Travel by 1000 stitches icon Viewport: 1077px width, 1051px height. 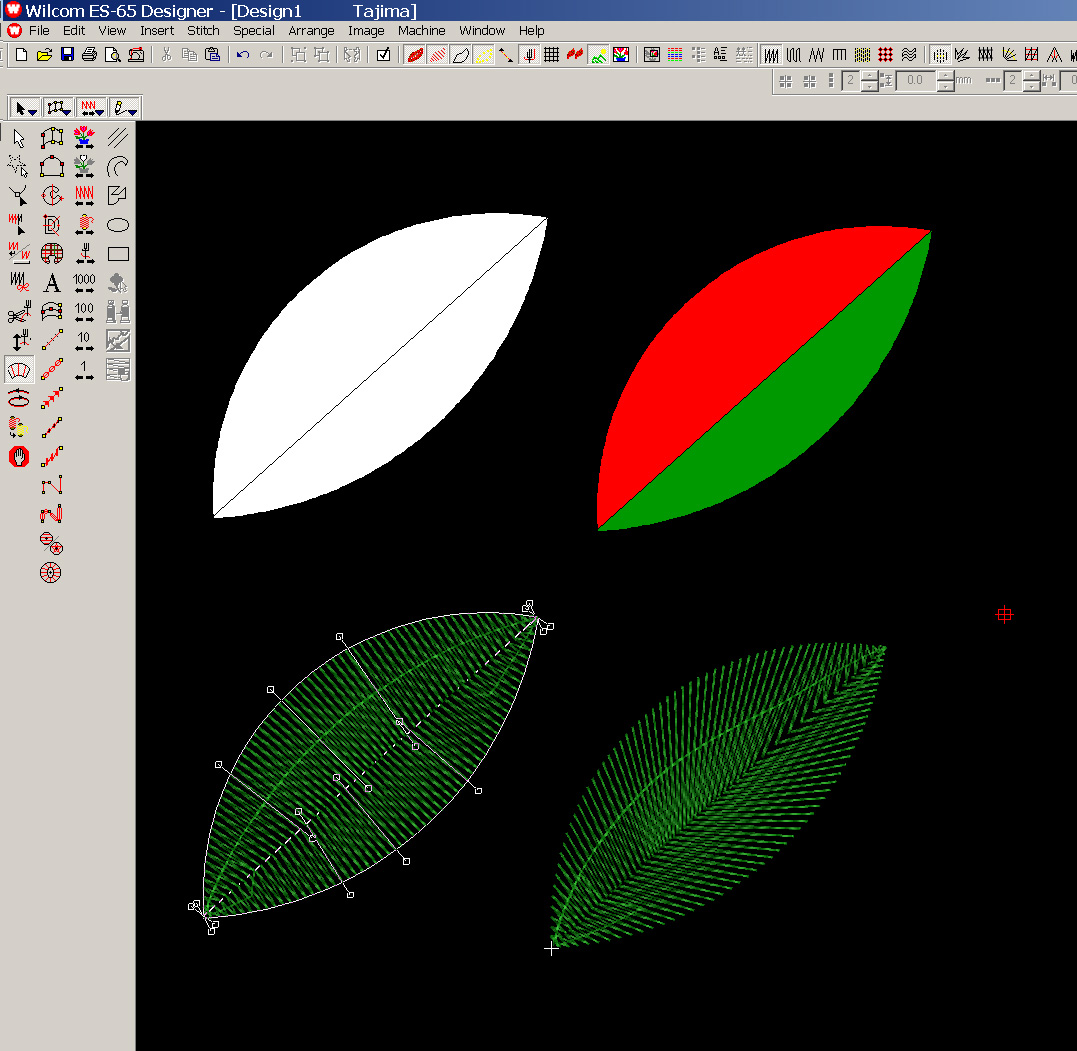(85, 283)
